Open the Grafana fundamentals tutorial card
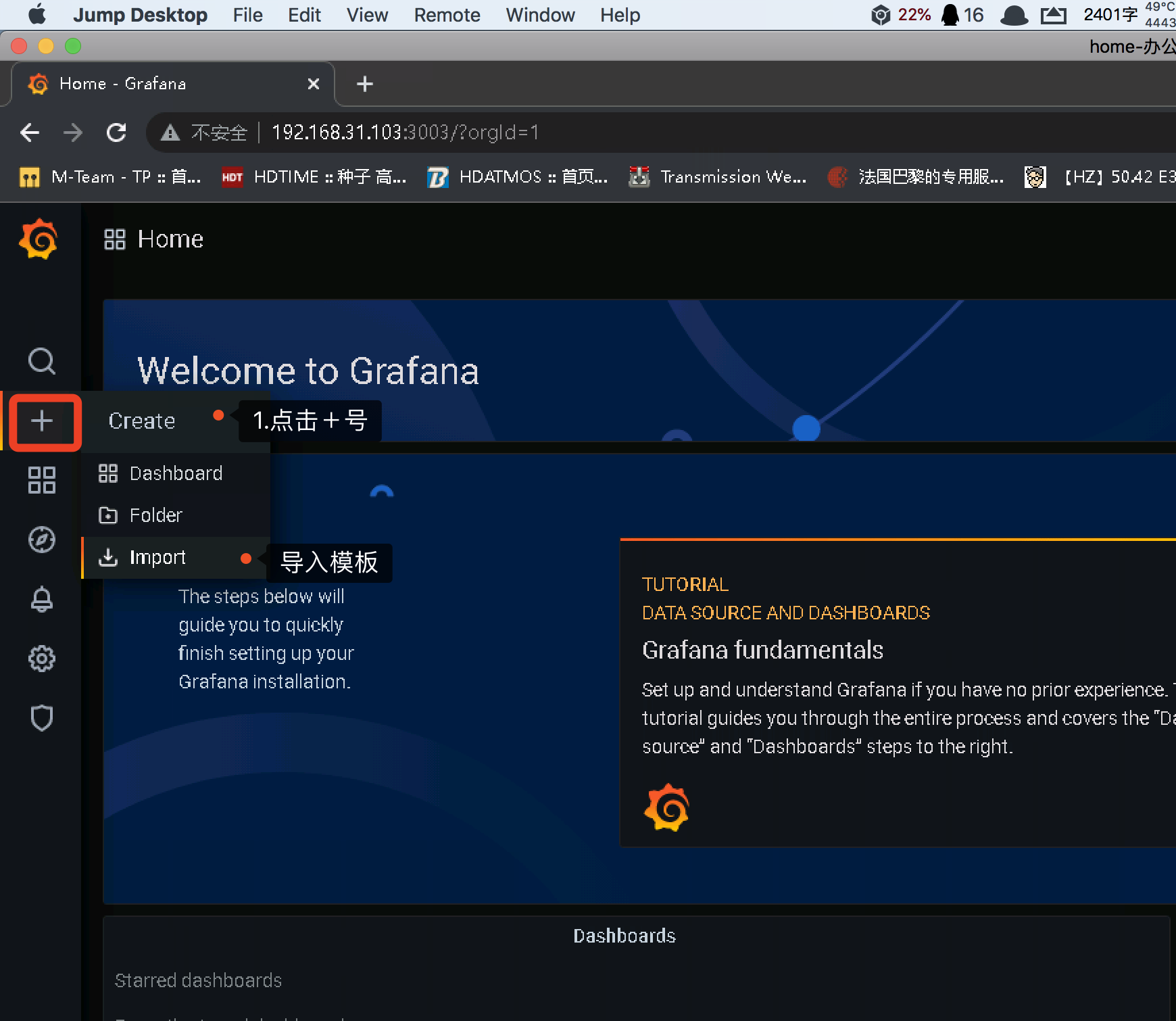The width and height of the screenshot is (1176, 1021). point(898,692)
